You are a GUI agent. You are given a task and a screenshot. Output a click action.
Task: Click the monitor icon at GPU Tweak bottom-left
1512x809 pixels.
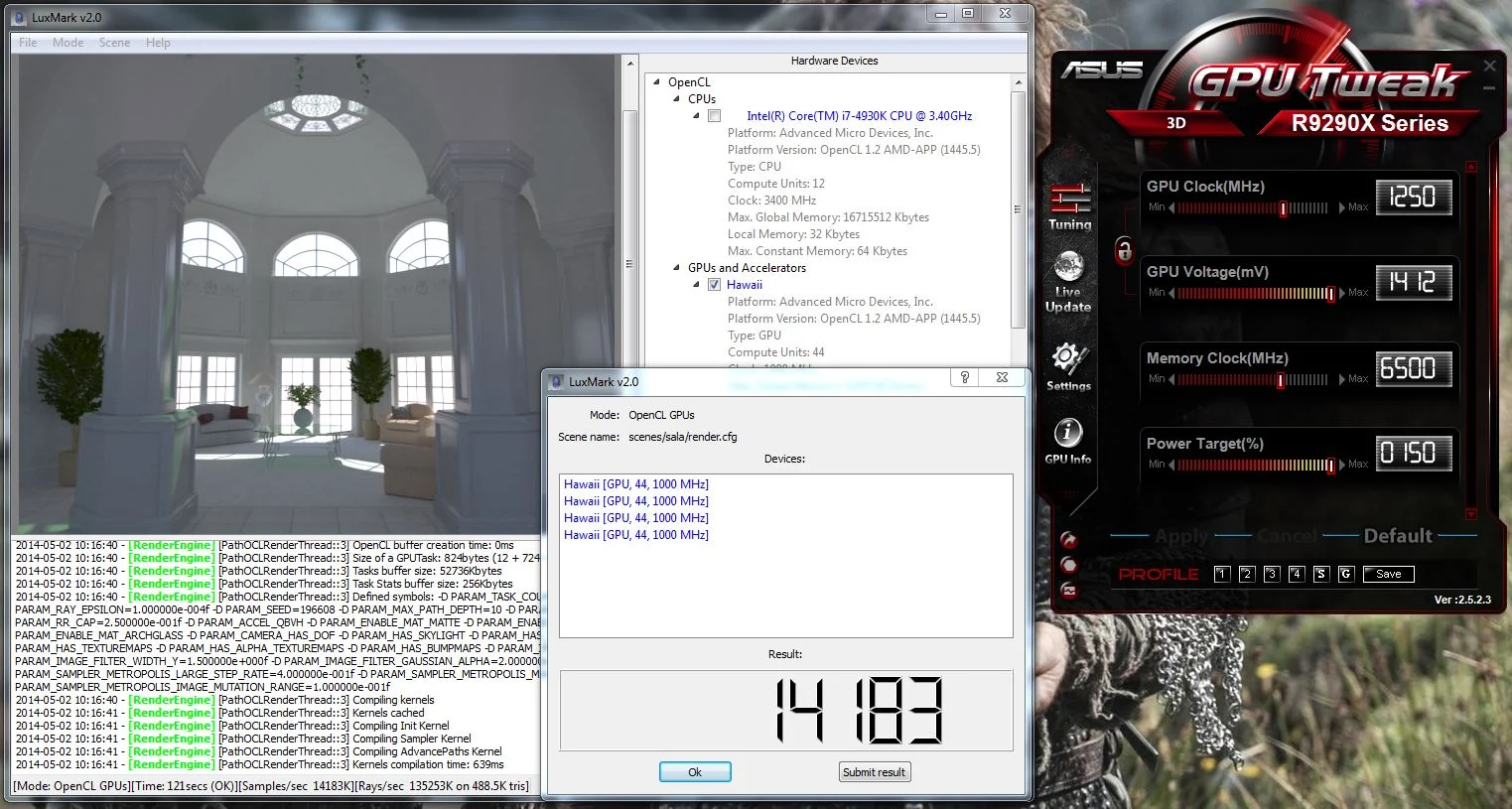point(1069,591)
